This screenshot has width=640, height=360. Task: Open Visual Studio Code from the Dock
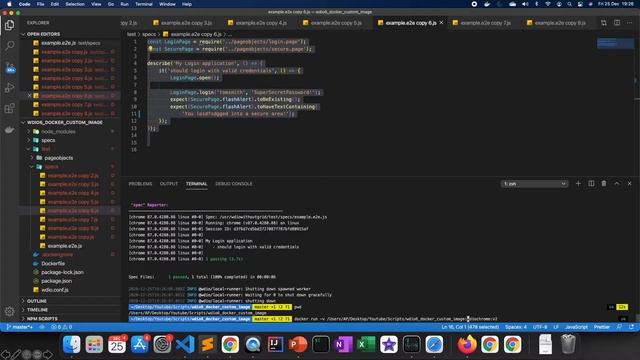185,344
